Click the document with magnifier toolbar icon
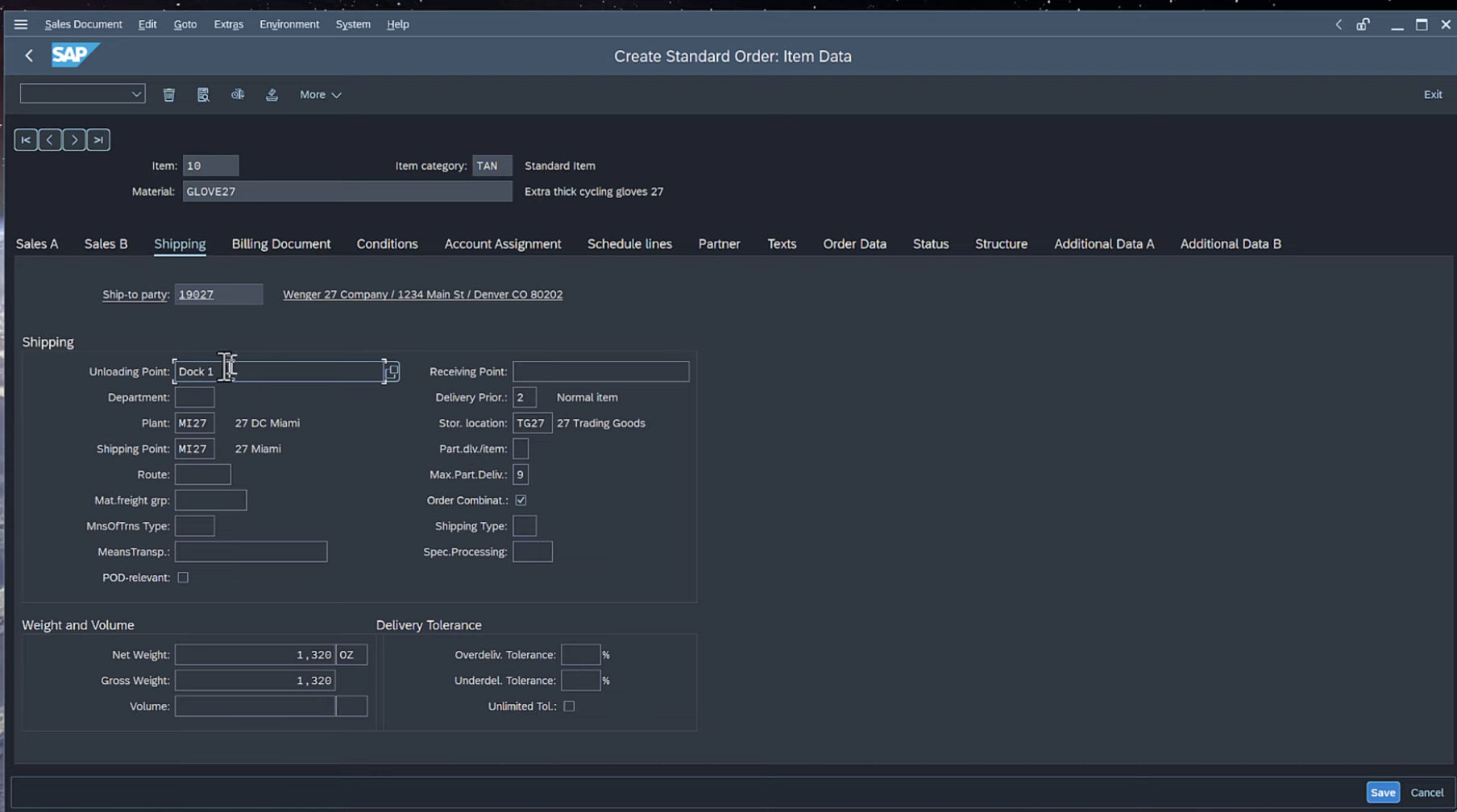1457x812 pixels. click(x=203, y=95)
